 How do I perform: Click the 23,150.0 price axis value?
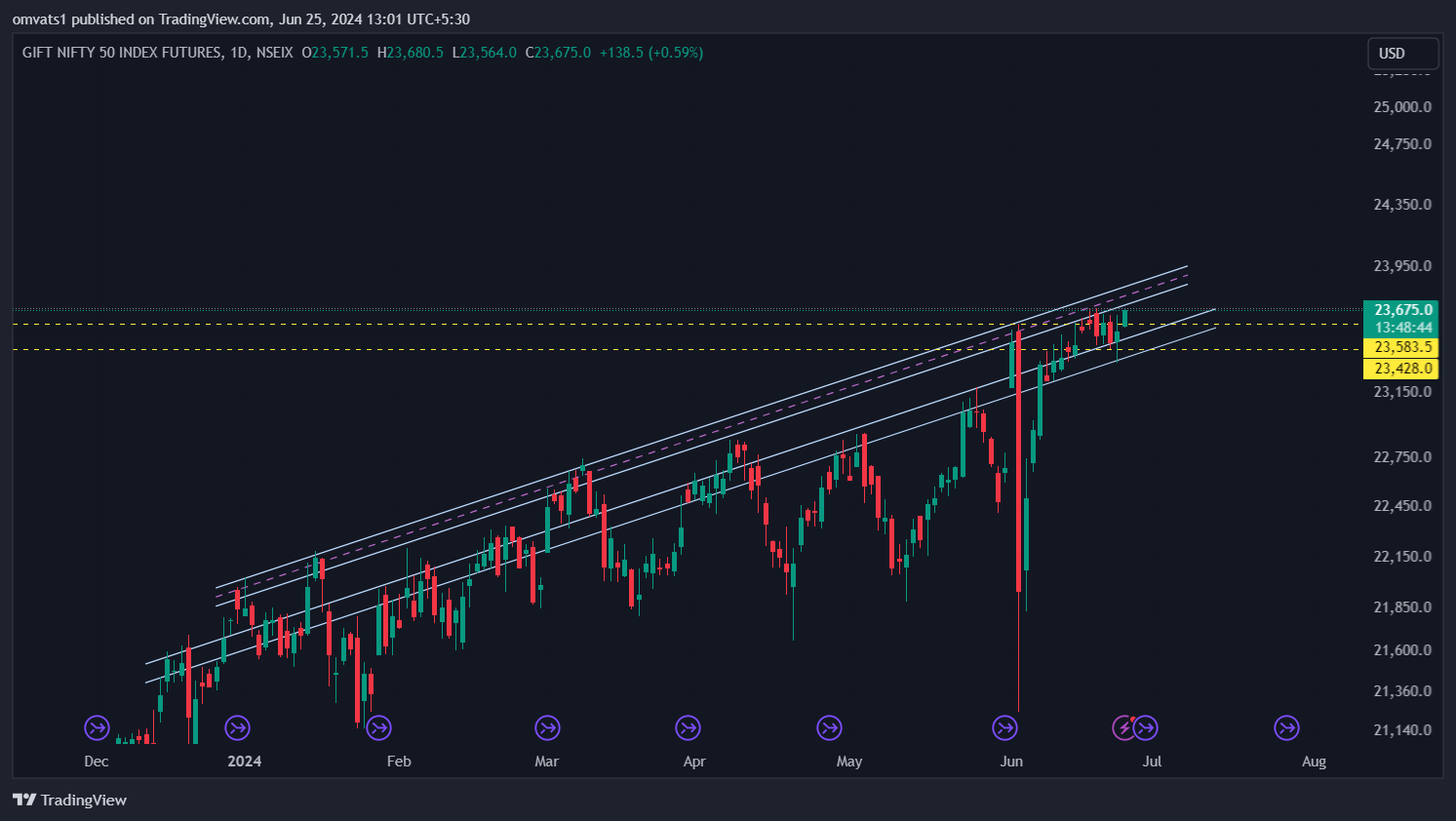coord(1402,392)
